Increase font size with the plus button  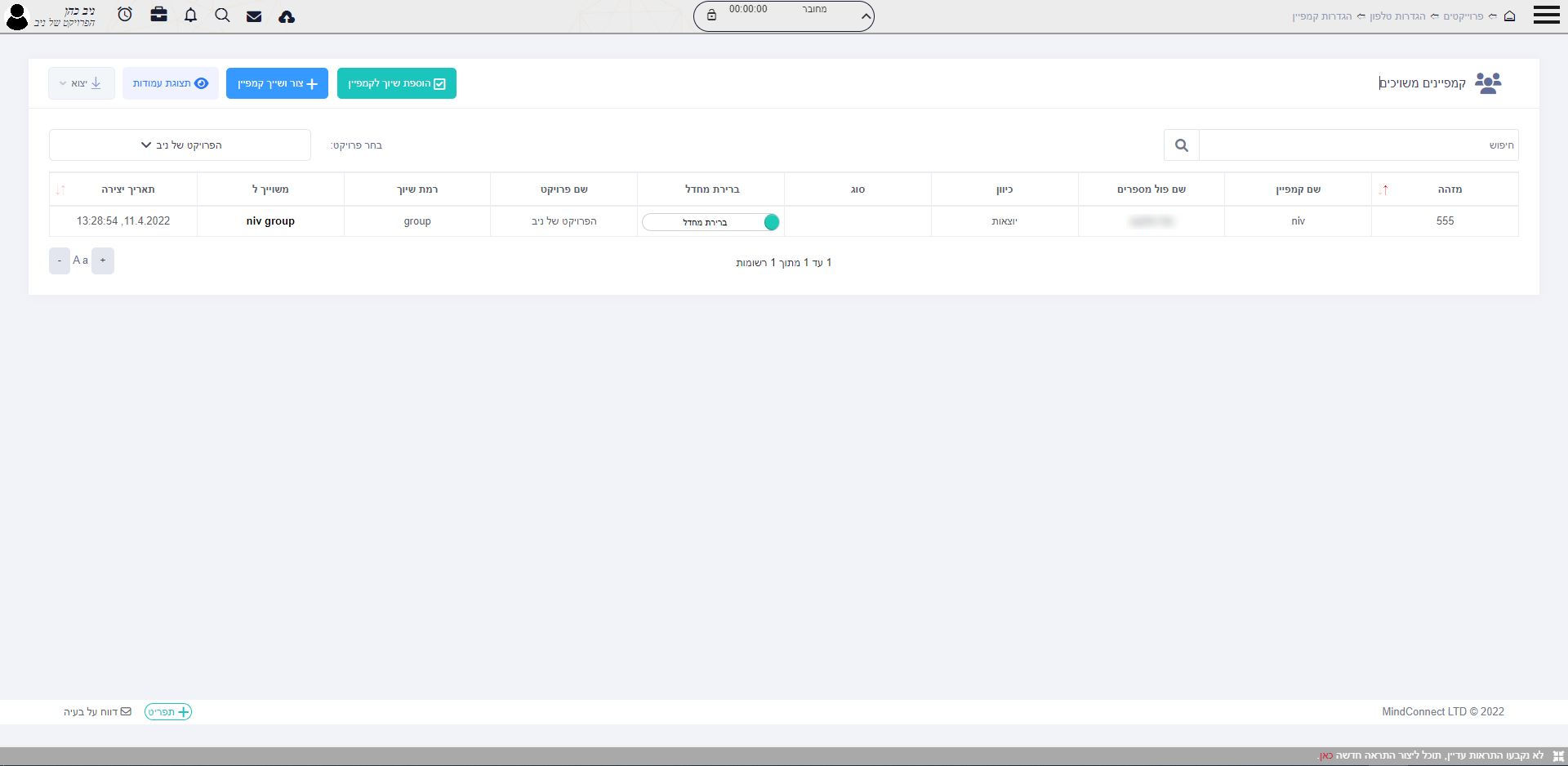[103, 261]
